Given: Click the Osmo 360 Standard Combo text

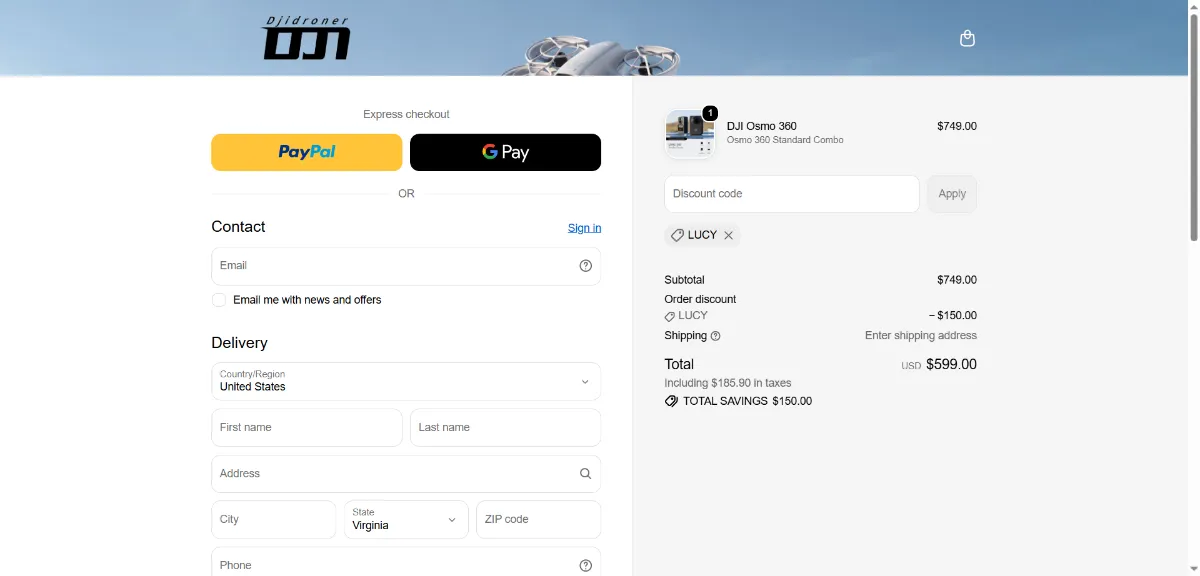Looking at the screenshot, I should click(785, 140).
